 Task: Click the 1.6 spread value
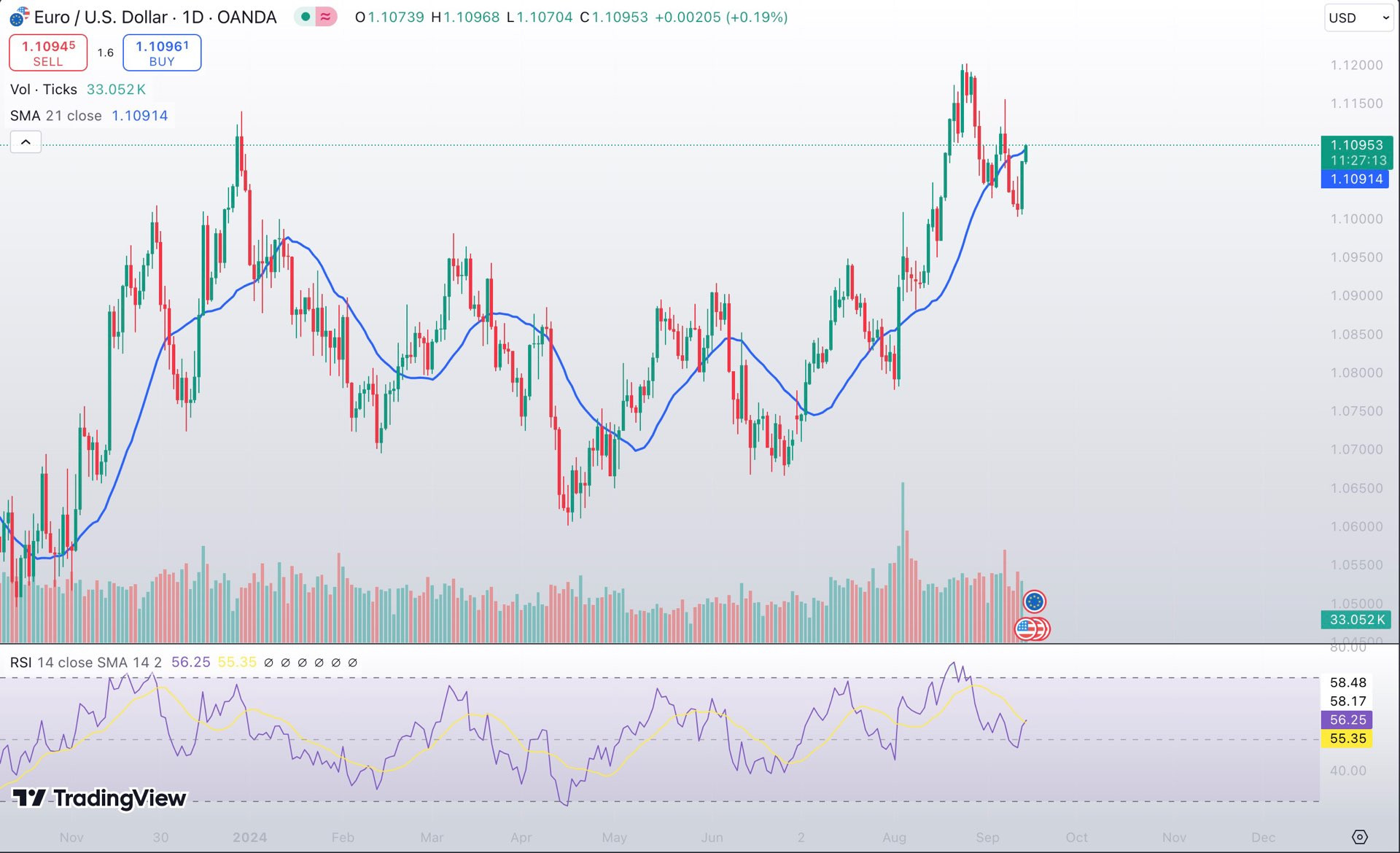point(106,52)
